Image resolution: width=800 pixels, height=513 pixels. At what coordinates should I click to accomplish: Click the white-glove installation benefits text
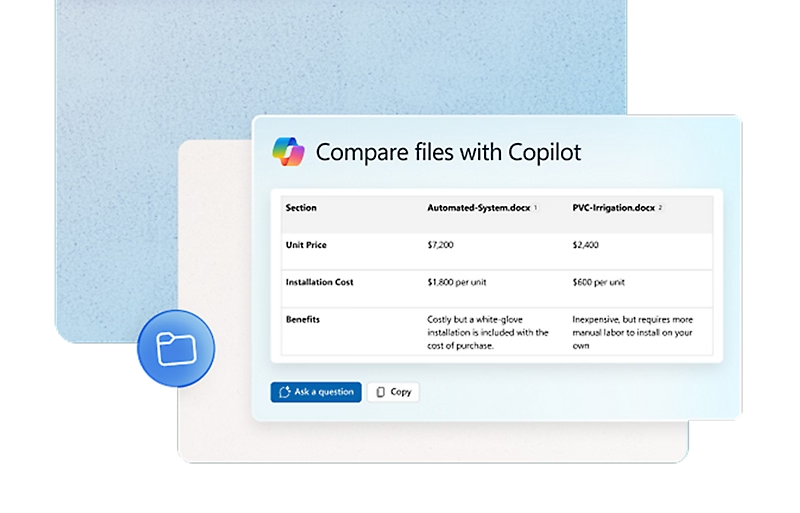coord(488,332)
